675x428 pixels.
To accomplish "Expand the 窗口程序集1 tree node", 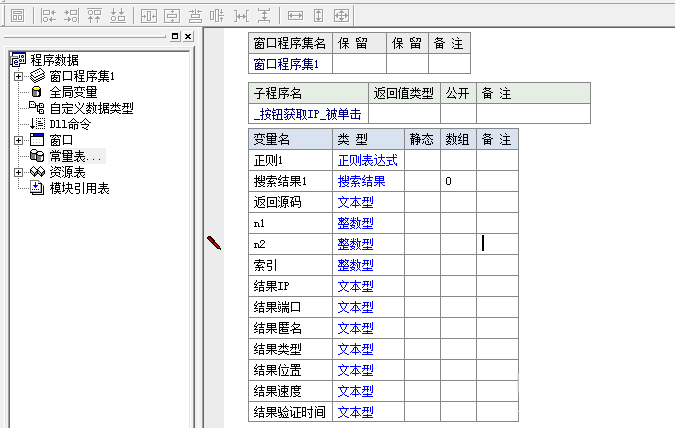I will pyautogui.click(x=18, y=76).
